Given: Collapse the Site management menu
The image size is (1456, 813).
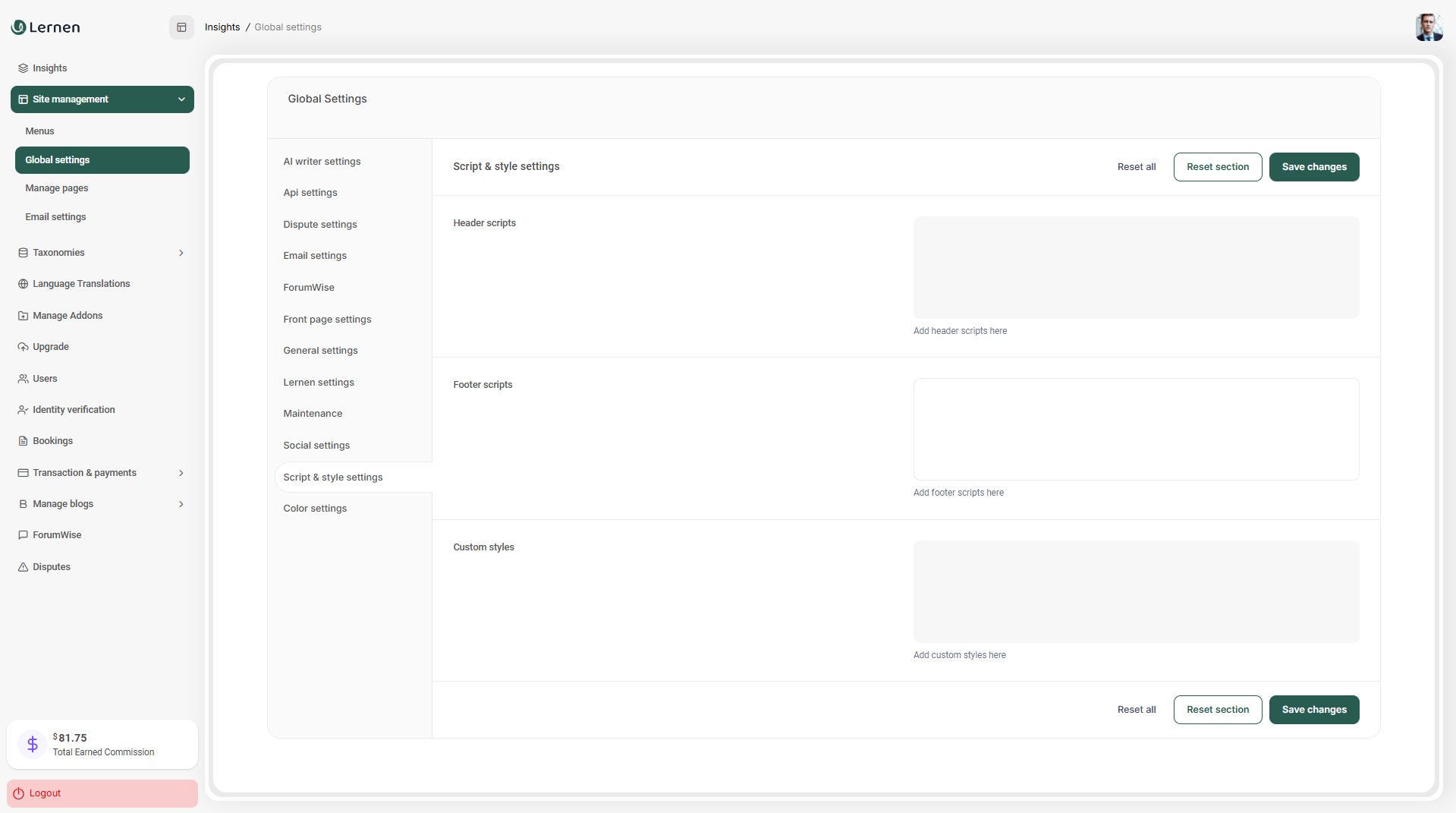Looking at the screenshot, I should [181, 99].
